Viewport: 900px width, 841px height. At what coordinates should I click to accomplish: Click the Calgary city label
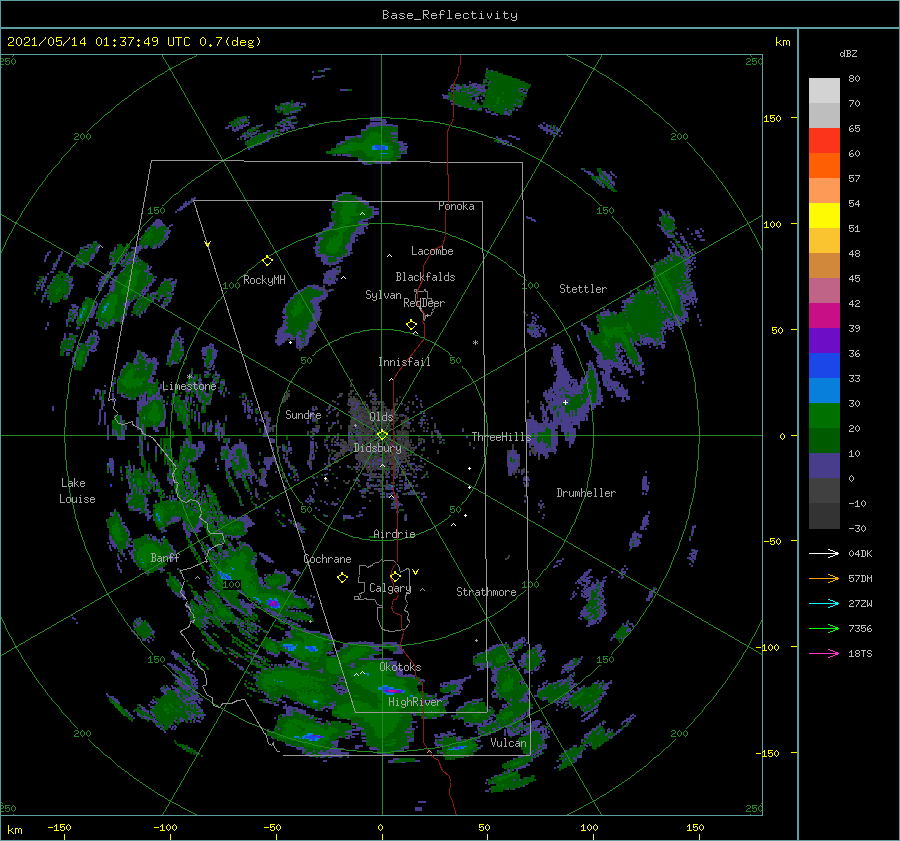(x=390, y=588)
